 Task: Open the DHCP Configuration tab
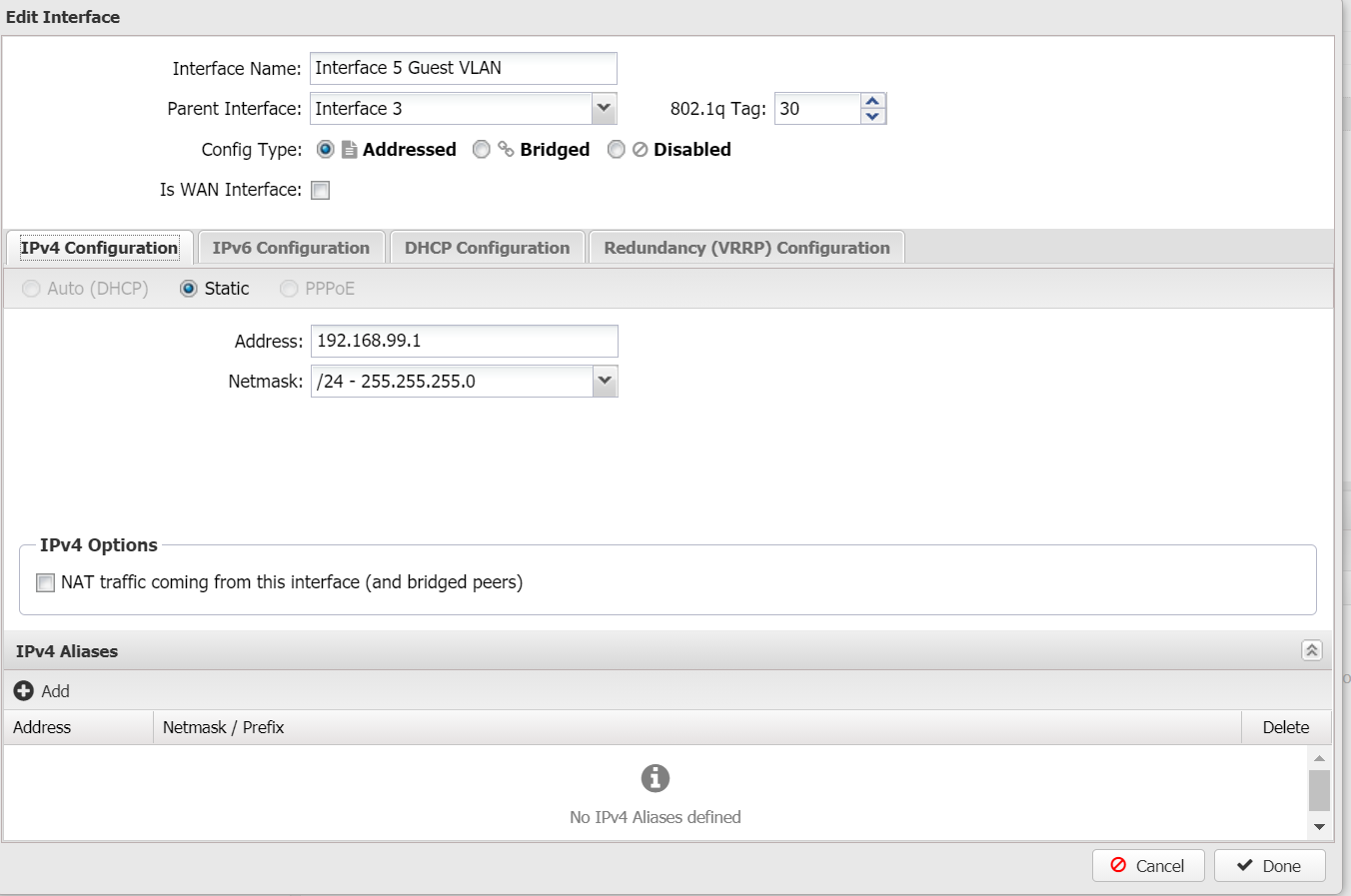(x=487, y=248)
